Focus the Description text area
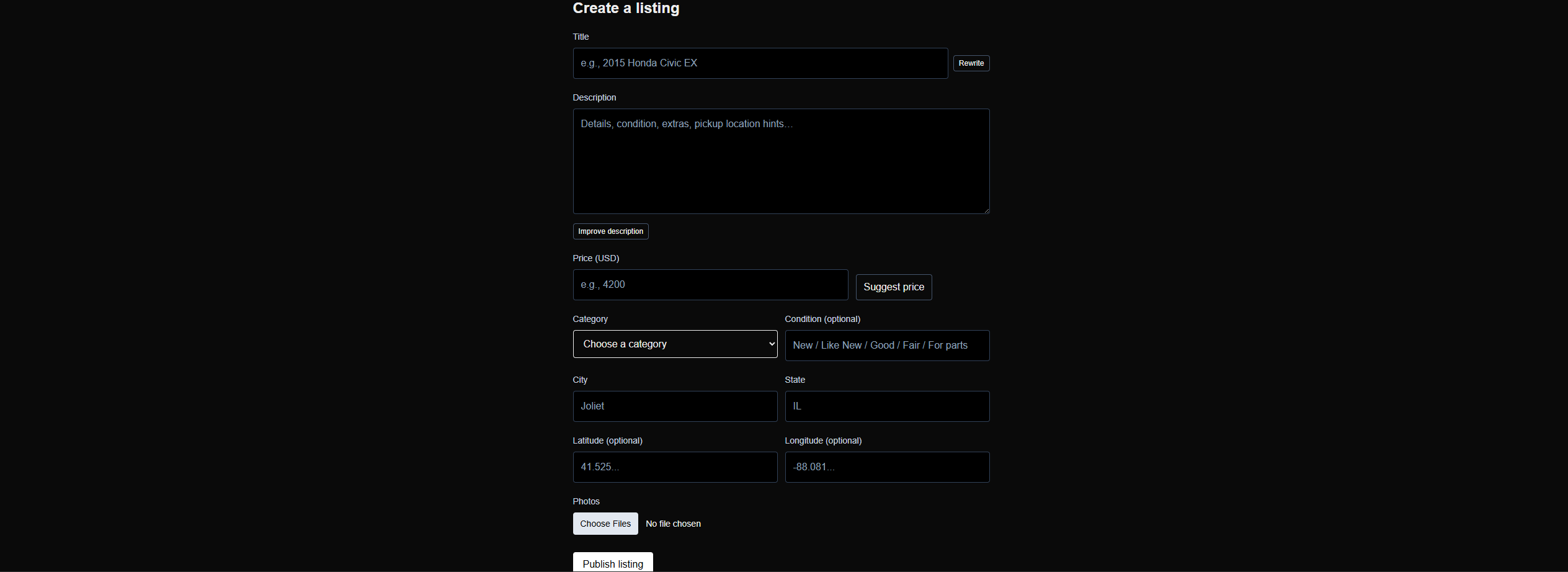This screenshot has height=572, width=1568. [781, 161]
